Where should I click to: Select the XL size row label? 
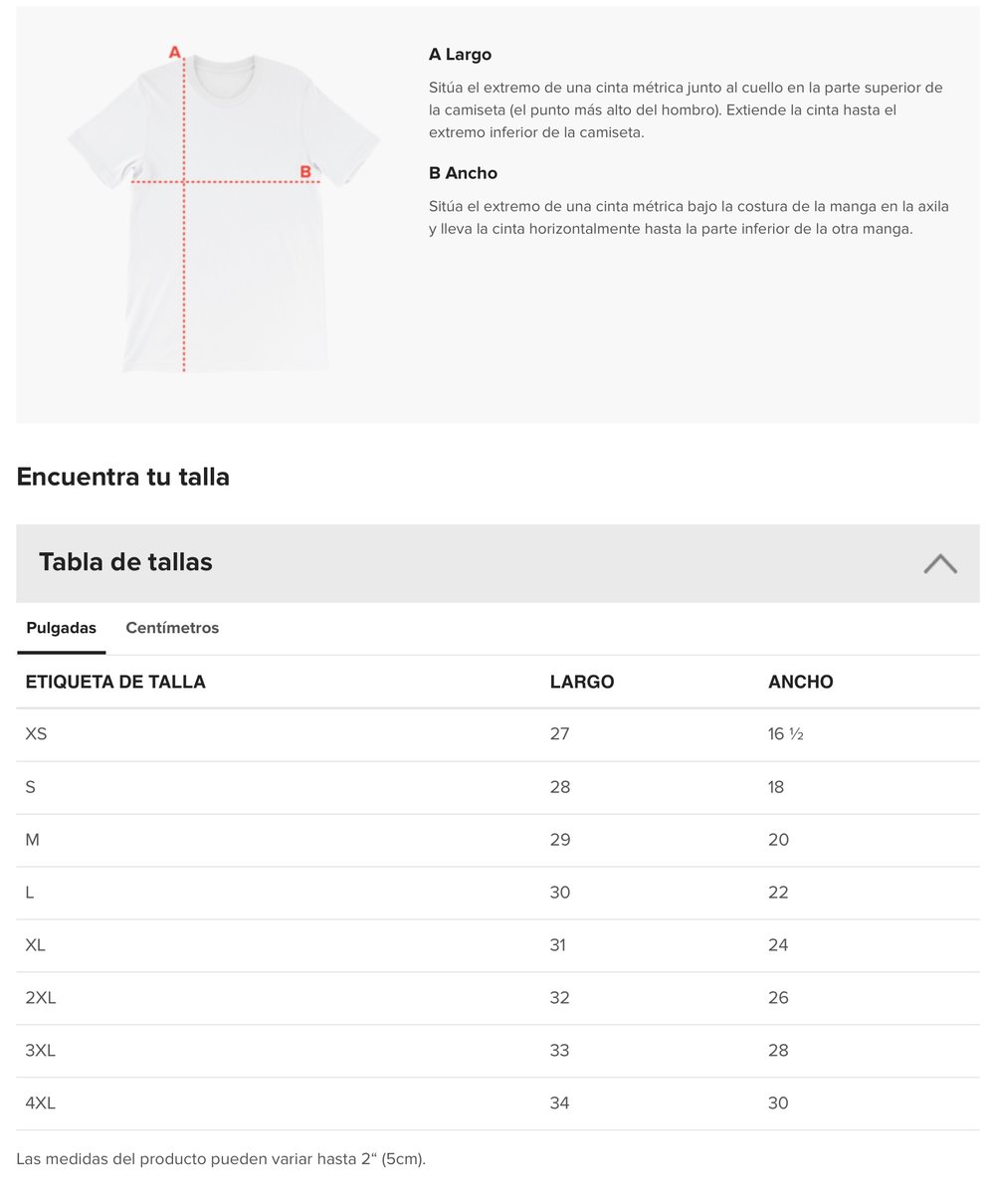tap(36, 945)
